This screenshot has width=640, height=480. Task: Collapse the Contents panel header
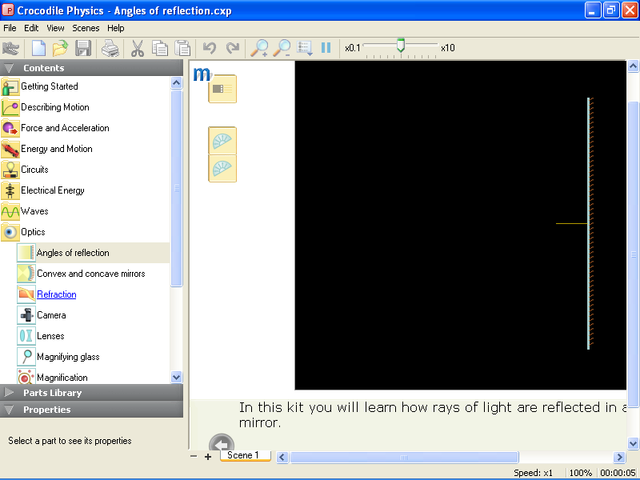(91, 68)
